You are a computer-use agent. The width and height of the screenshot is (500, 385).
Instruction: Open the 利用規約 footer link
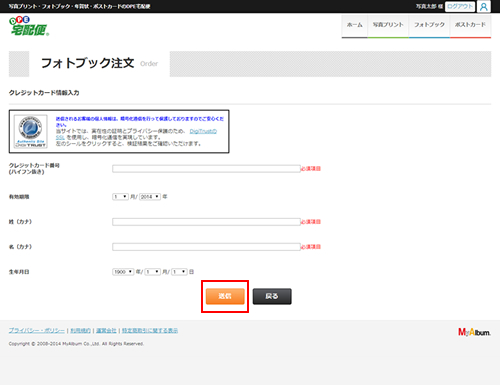[x=80, y=331]
